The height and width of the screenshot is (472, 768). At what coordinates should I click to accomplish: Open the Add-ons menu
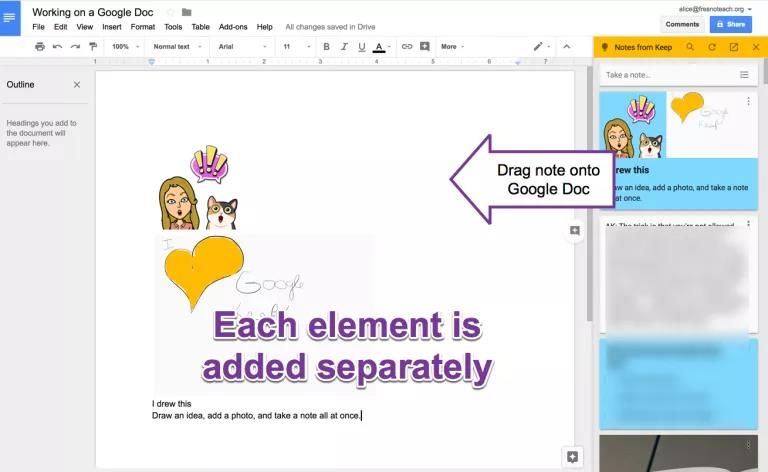[232, 27]
